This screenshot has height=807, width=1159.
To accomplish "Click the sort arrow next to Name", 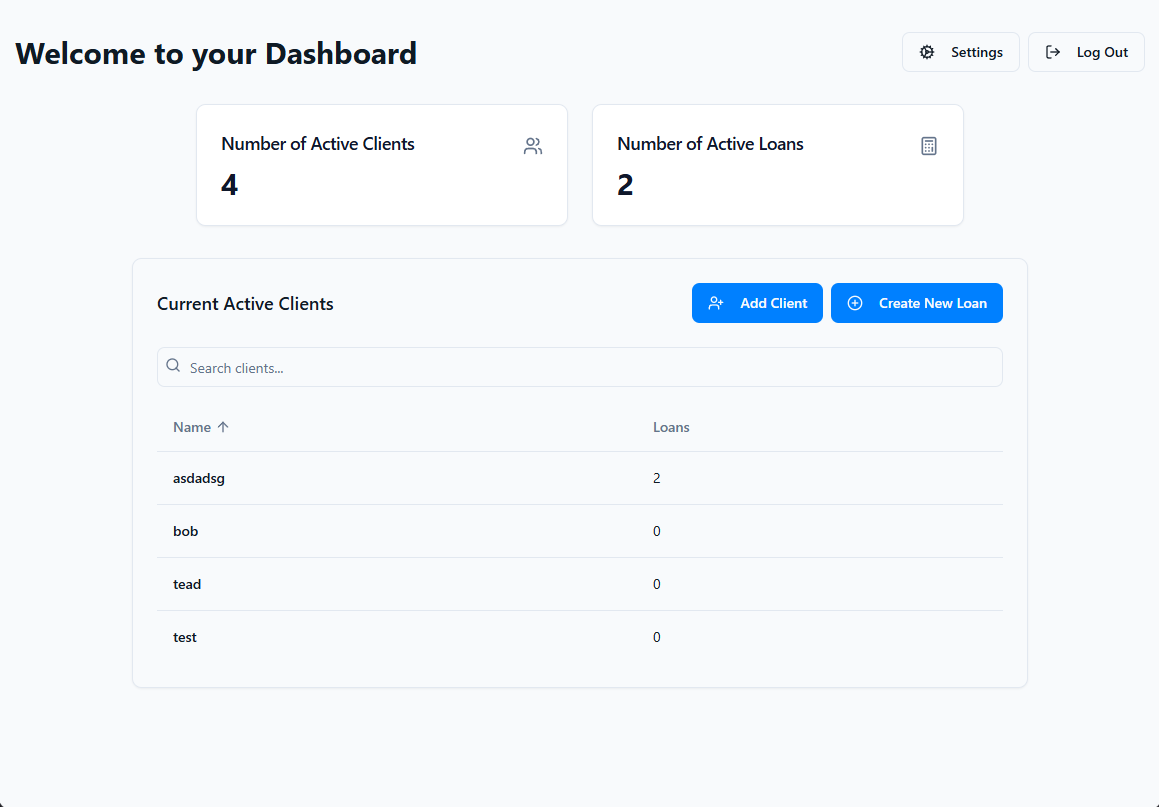I will (222, 427).
